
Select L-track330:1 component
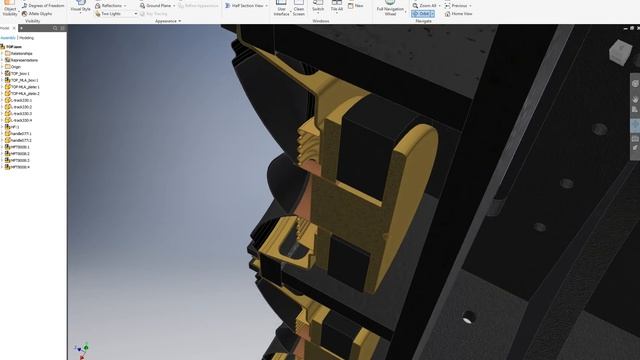click(18, 100)
